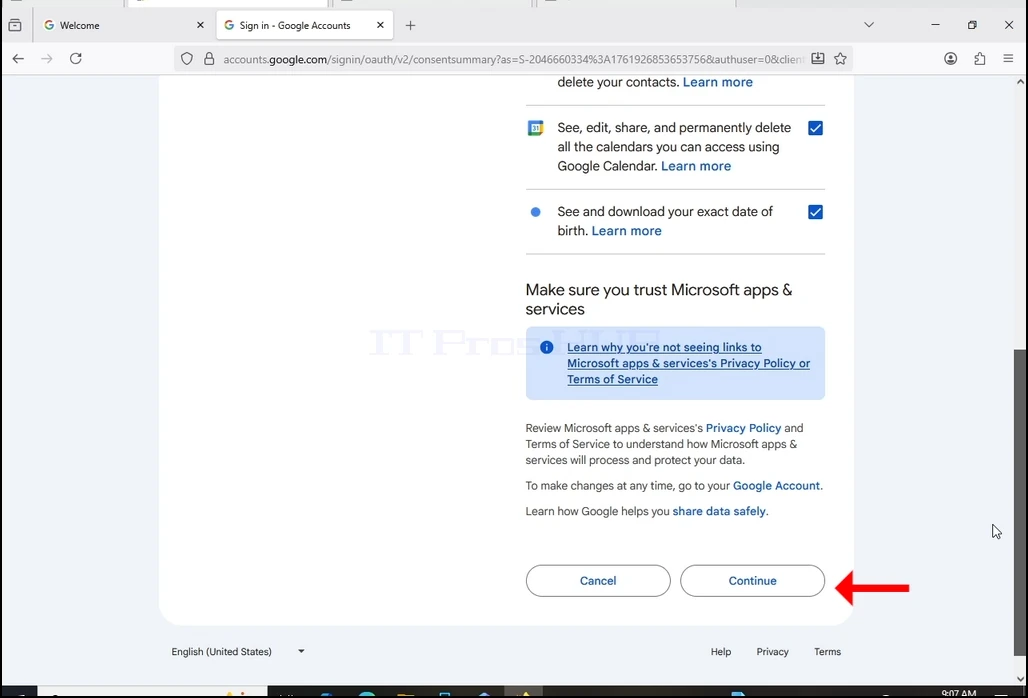Viewport: 1028px width, 698px height.
Task: Click the padlock site security icon
Action: point(209,59)
